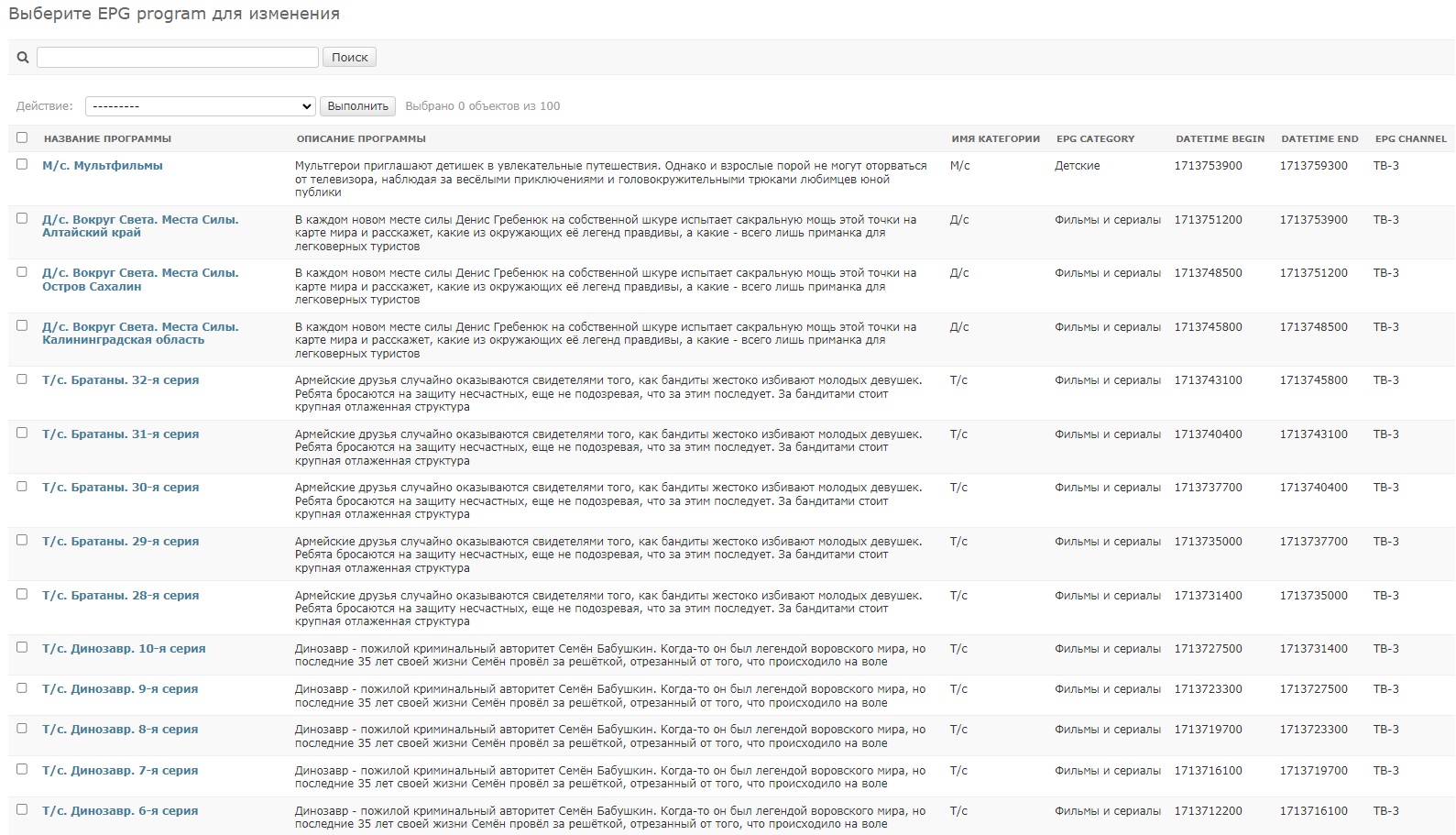Tick checkbox for Динозавр 8-я серия
The width and height of the screenshot is (1456, 835).
[22, 728]
